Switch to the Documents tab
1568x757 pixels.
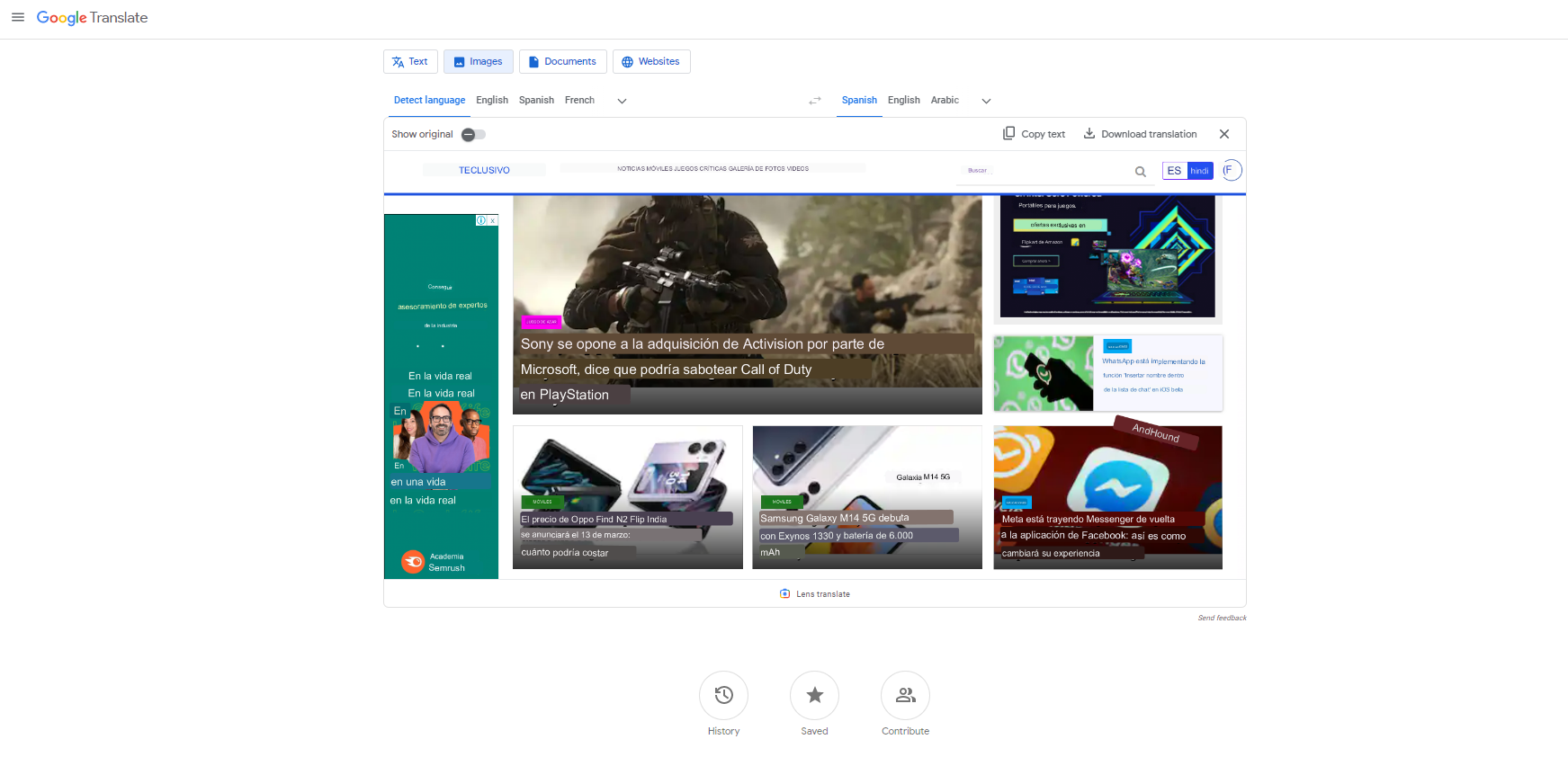[x=562, y=61]
